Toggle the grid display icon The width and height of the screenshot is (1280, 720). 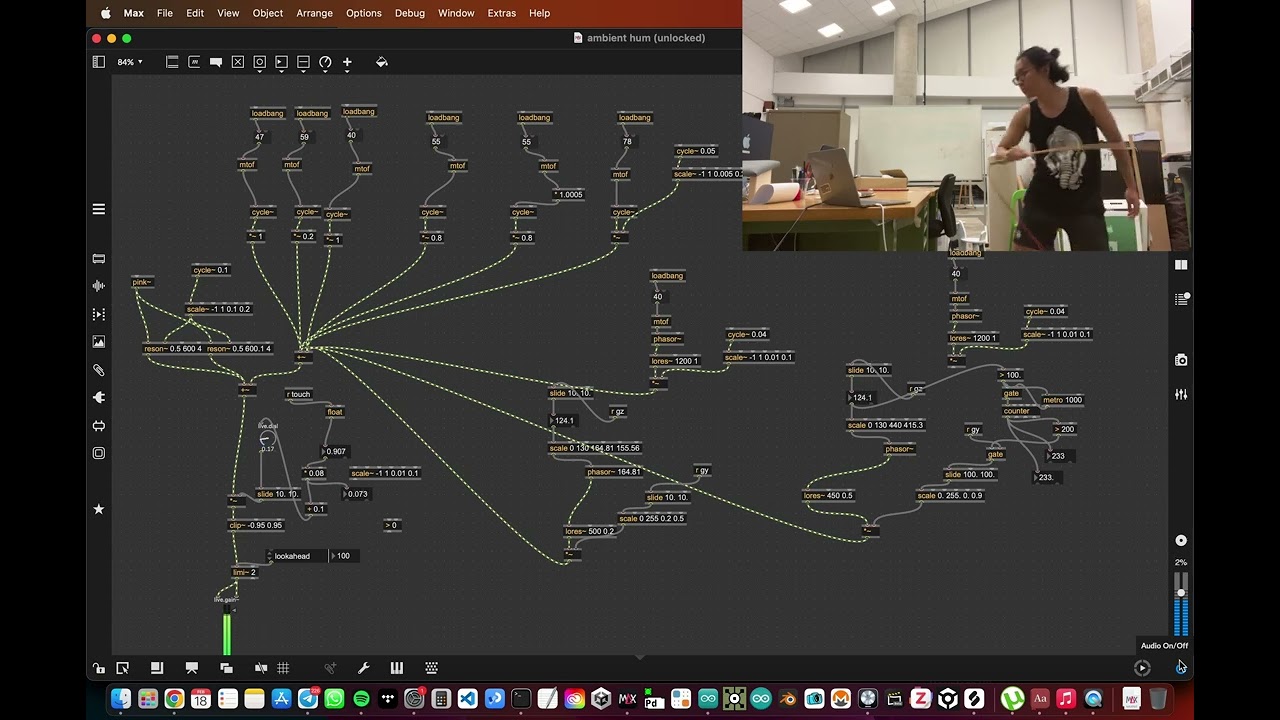pos(283,668)
